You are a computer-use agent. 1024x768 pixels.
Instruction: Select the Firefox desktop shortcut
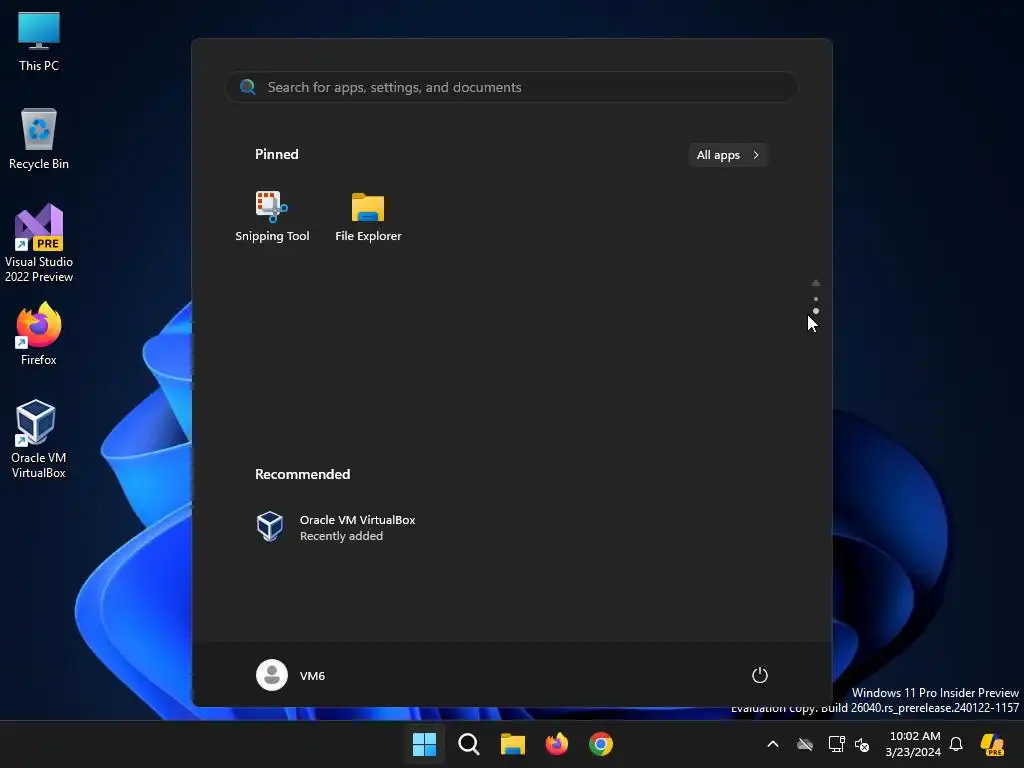[x=39, y=334]
